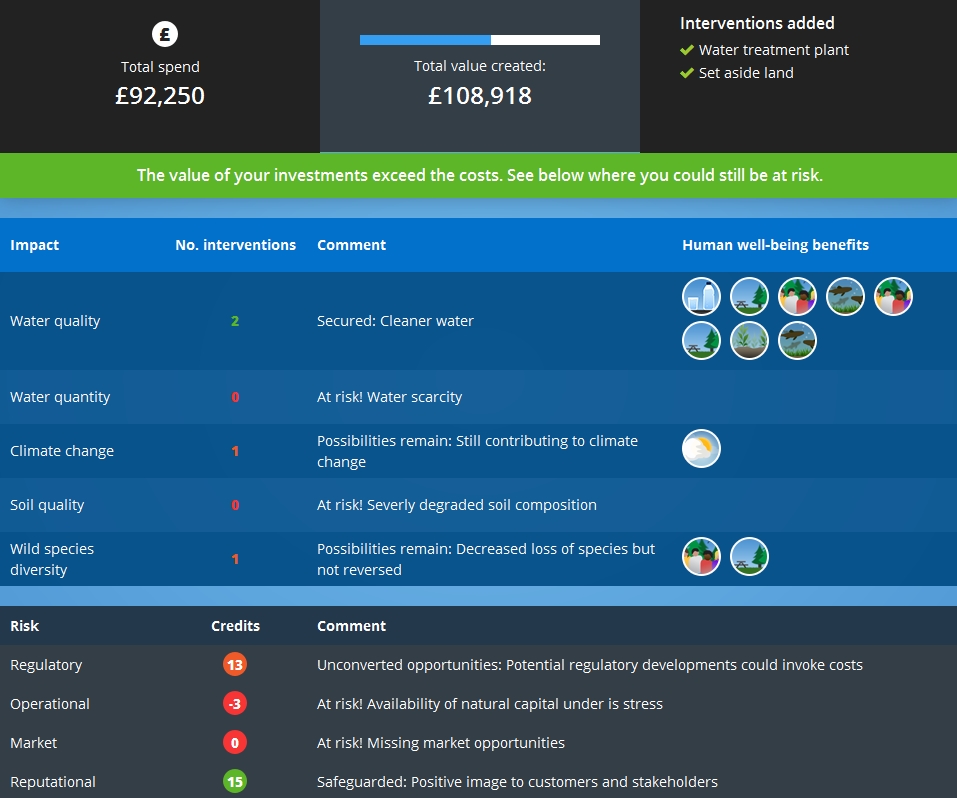This screenshot has height=798, width=957.
Task: Click the Total value created progress bar
Action: [480, 40]
